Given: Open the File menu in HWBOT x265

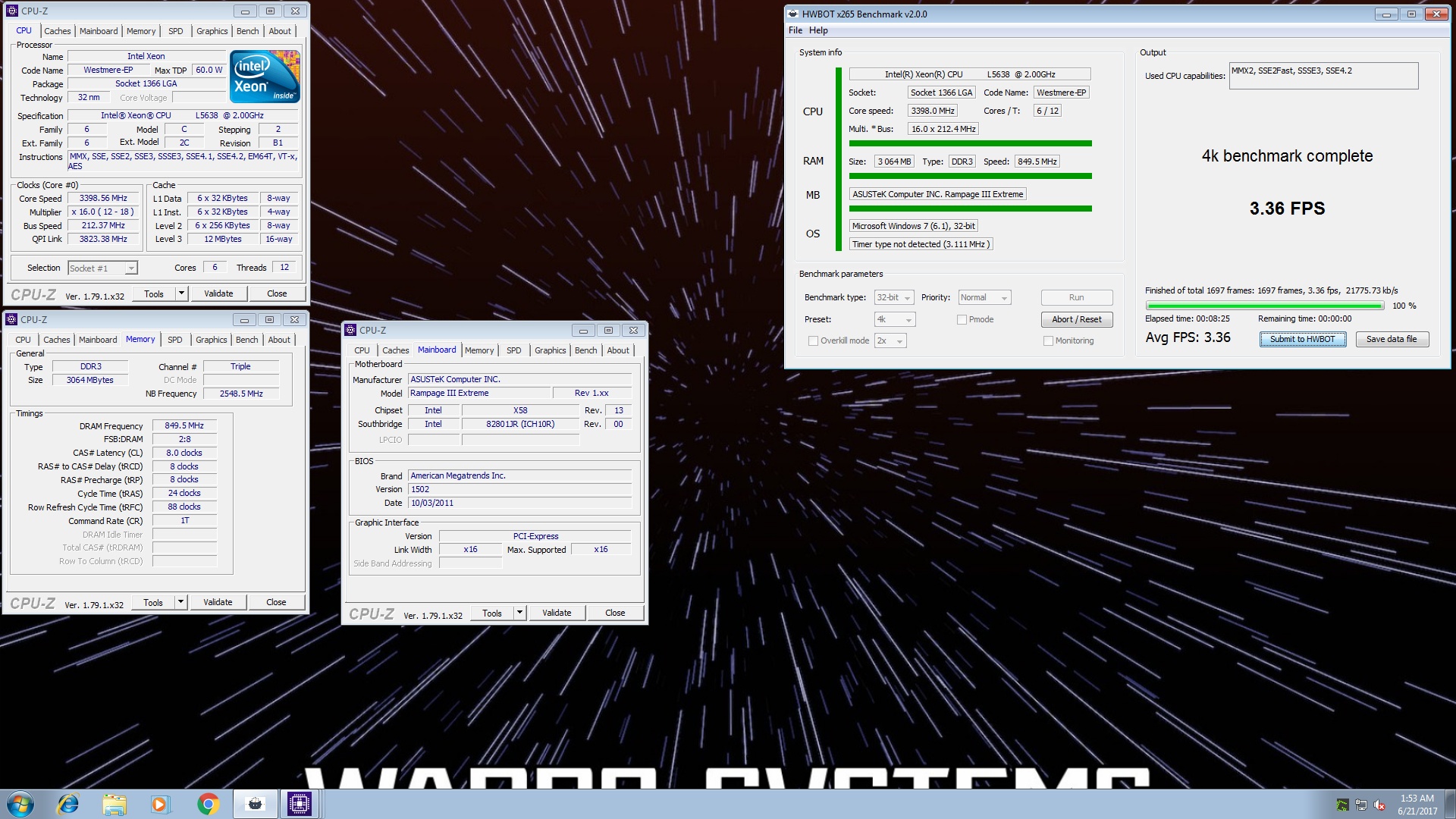Looking at the screenshot, I should (x=795, y=30).
